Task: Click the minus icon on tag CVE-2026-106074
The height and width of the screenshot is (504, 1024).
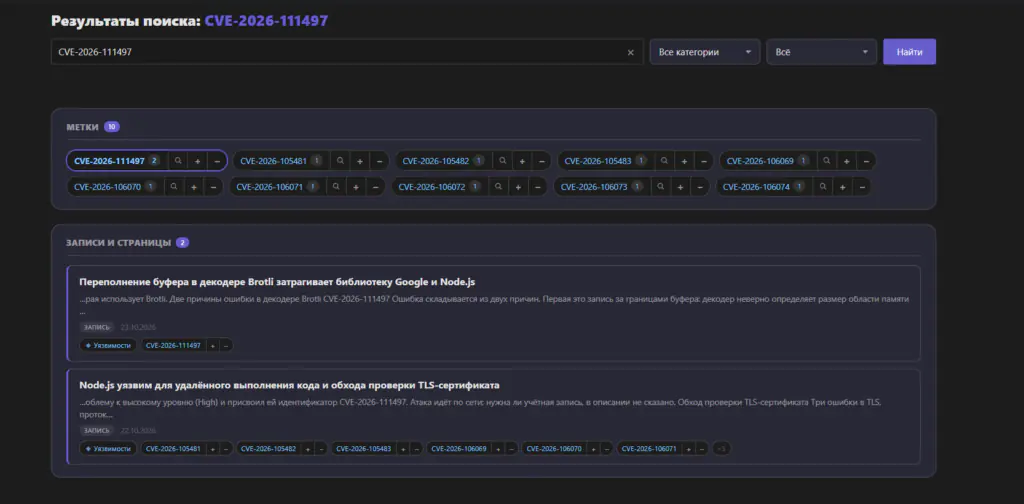Action: click(x=861, y=187)
